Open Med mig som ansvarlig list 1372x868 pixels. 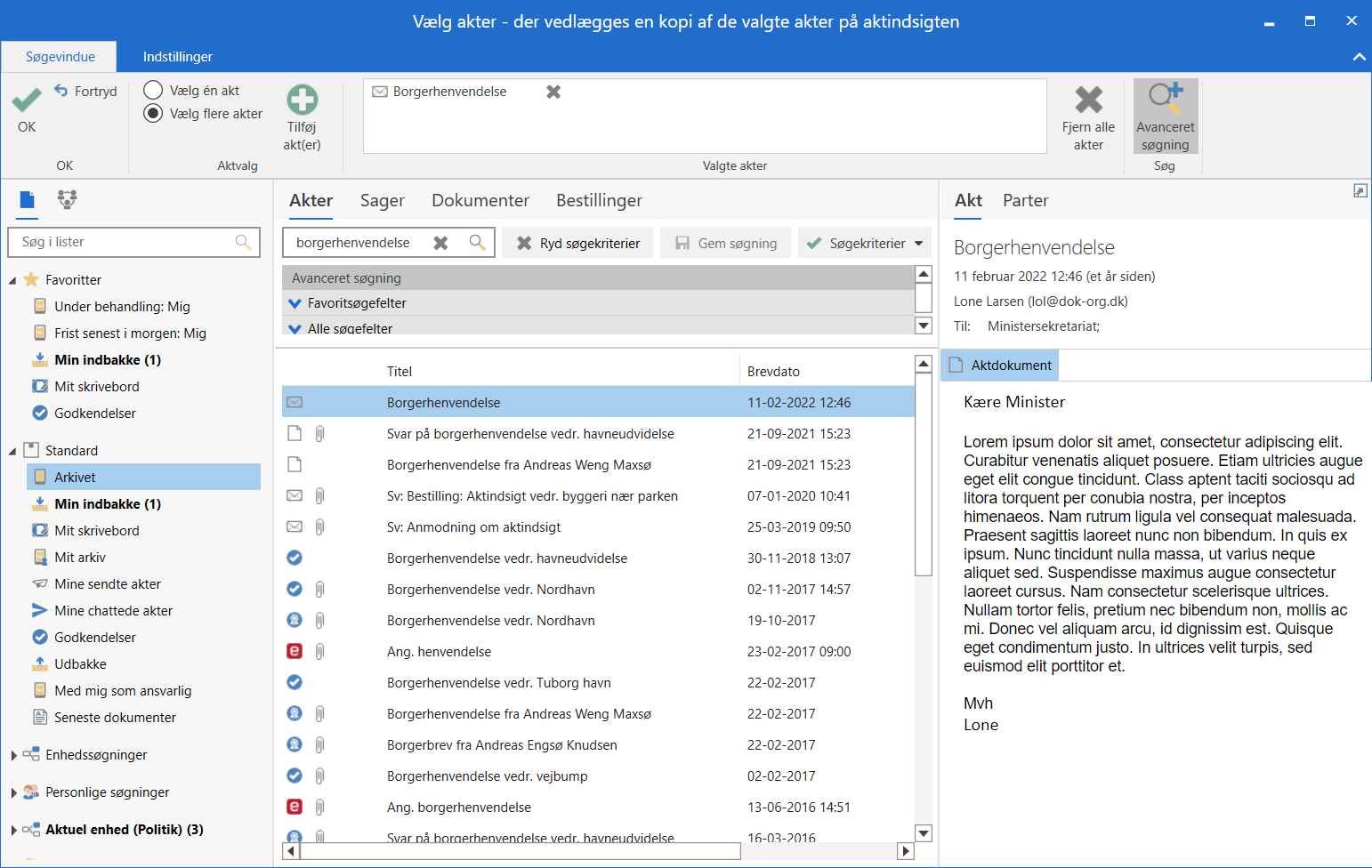122,690
